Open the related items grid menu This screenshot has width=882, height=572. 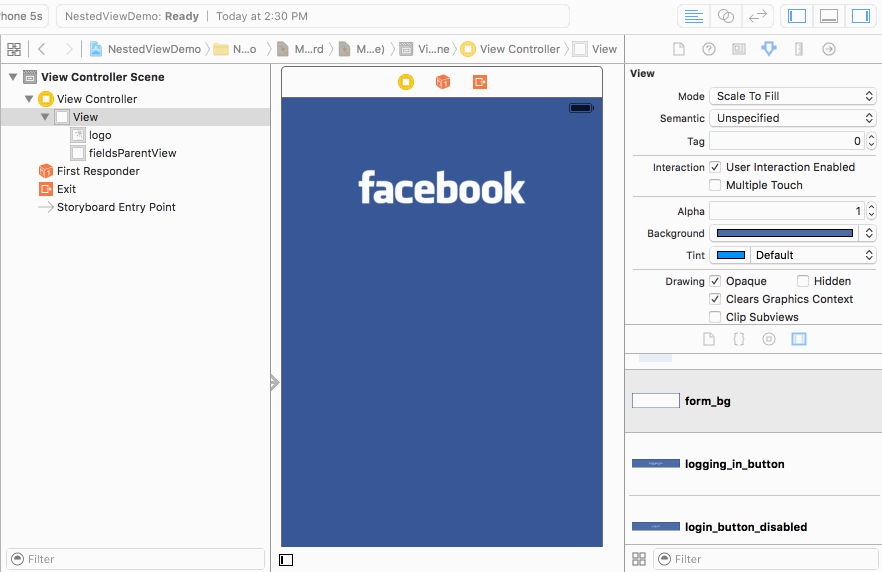pos(14,49)
